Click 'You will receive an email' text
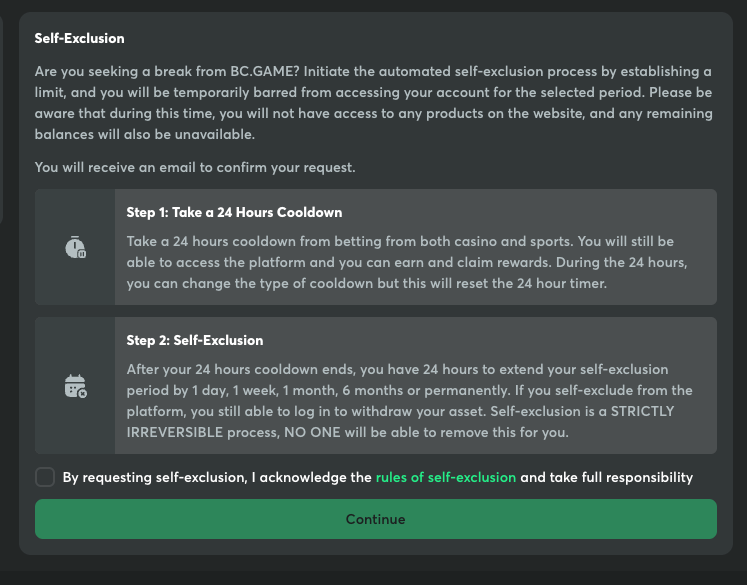The height and width of the screenshot is (585, 747). [195, 167]
